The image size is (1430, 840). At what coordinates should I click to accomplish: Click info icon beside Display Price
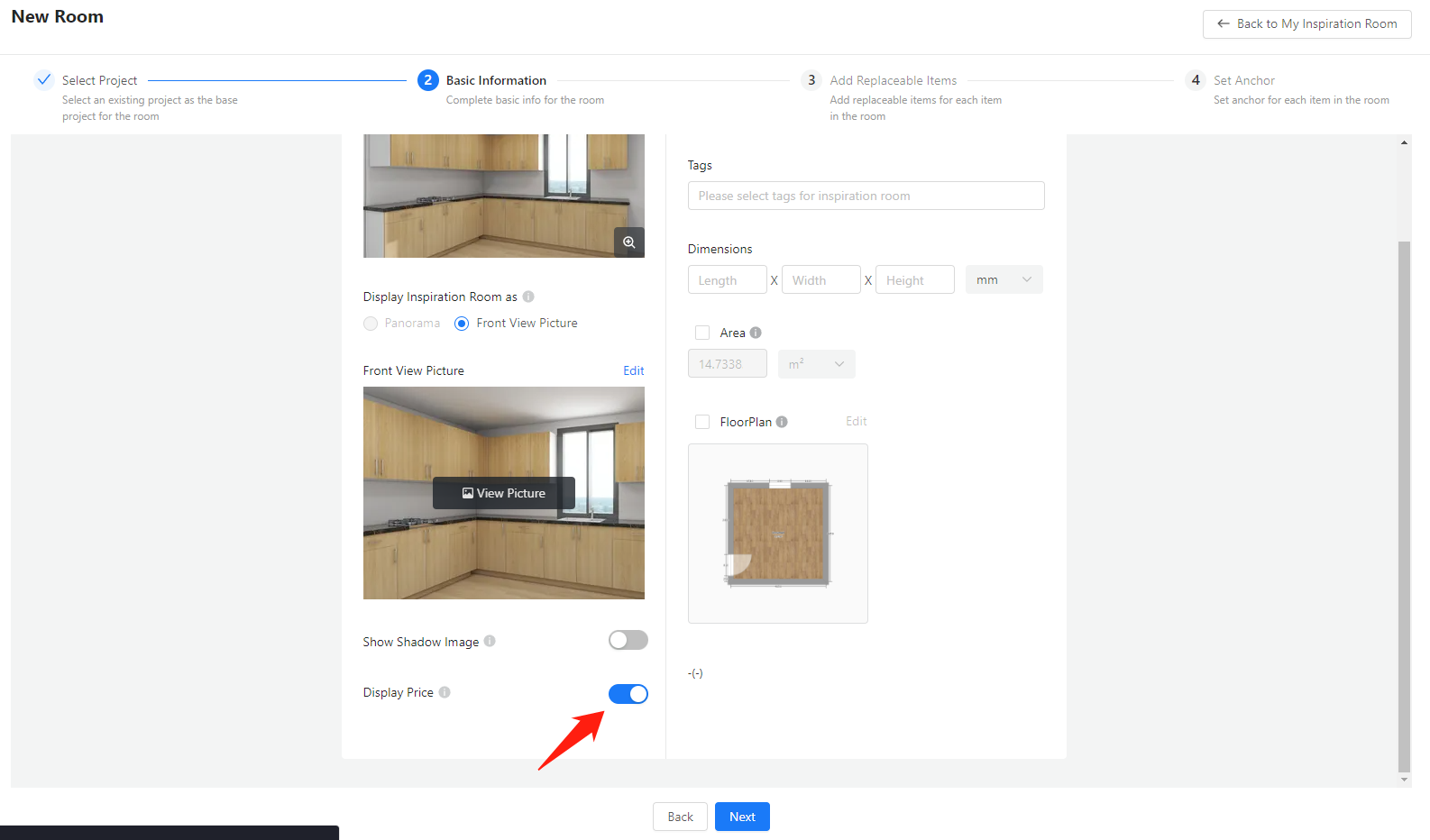[445, 692]
